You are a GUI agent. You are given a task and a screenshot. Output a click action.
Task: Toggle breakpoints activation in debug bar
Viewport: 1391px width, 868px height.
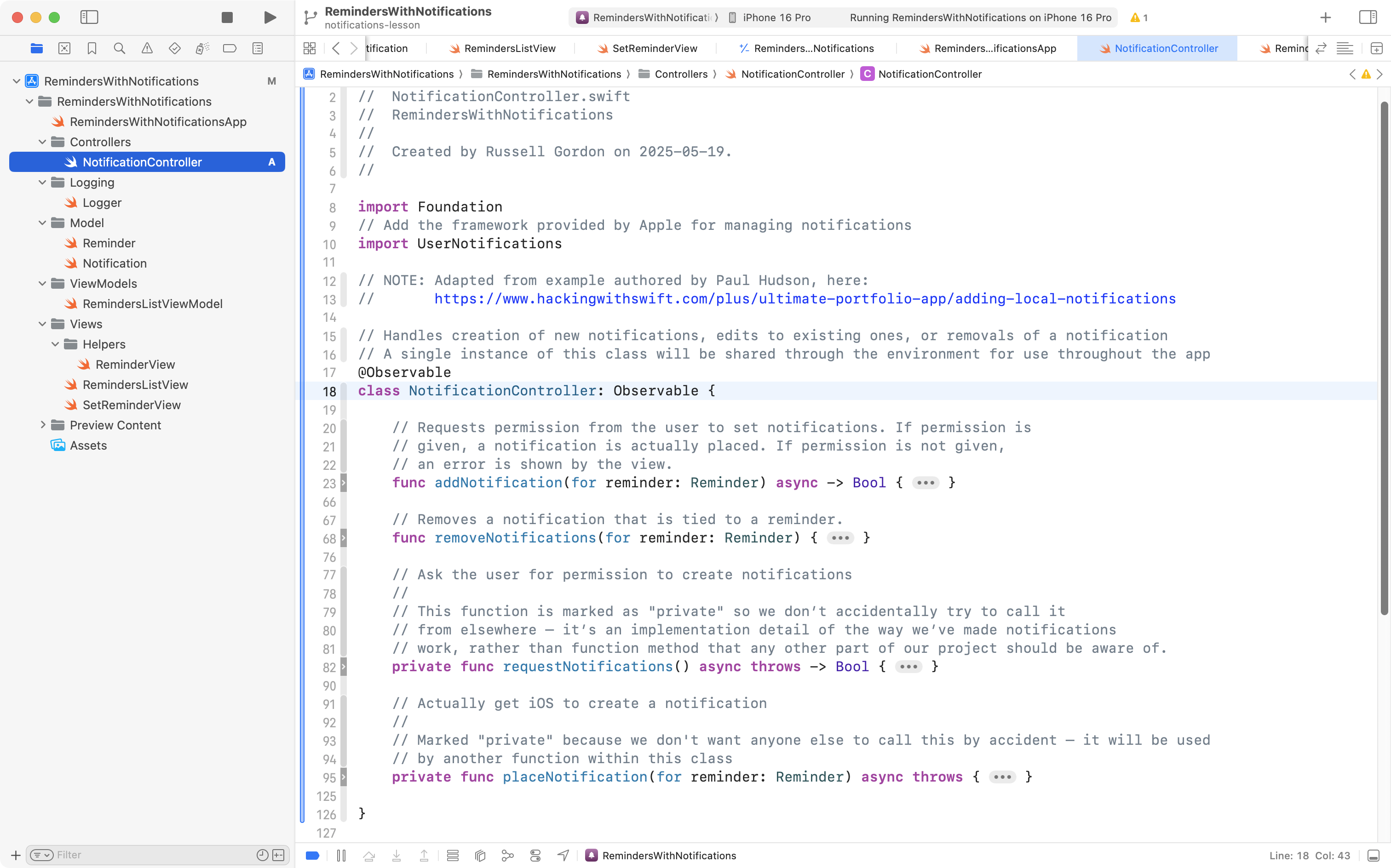point(312,856)
